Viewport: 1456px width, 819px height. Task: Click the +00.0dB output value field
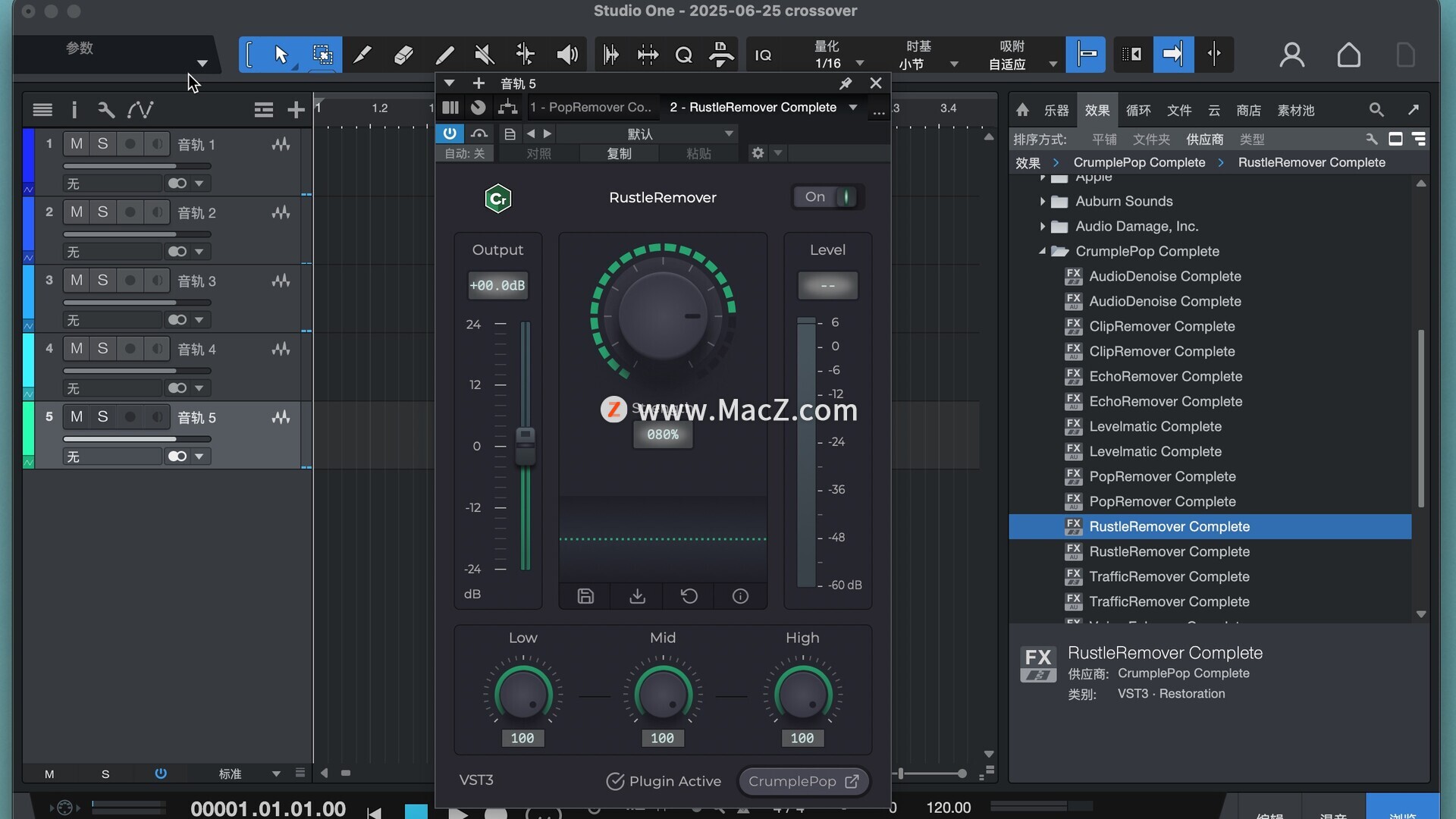point(497,286)
